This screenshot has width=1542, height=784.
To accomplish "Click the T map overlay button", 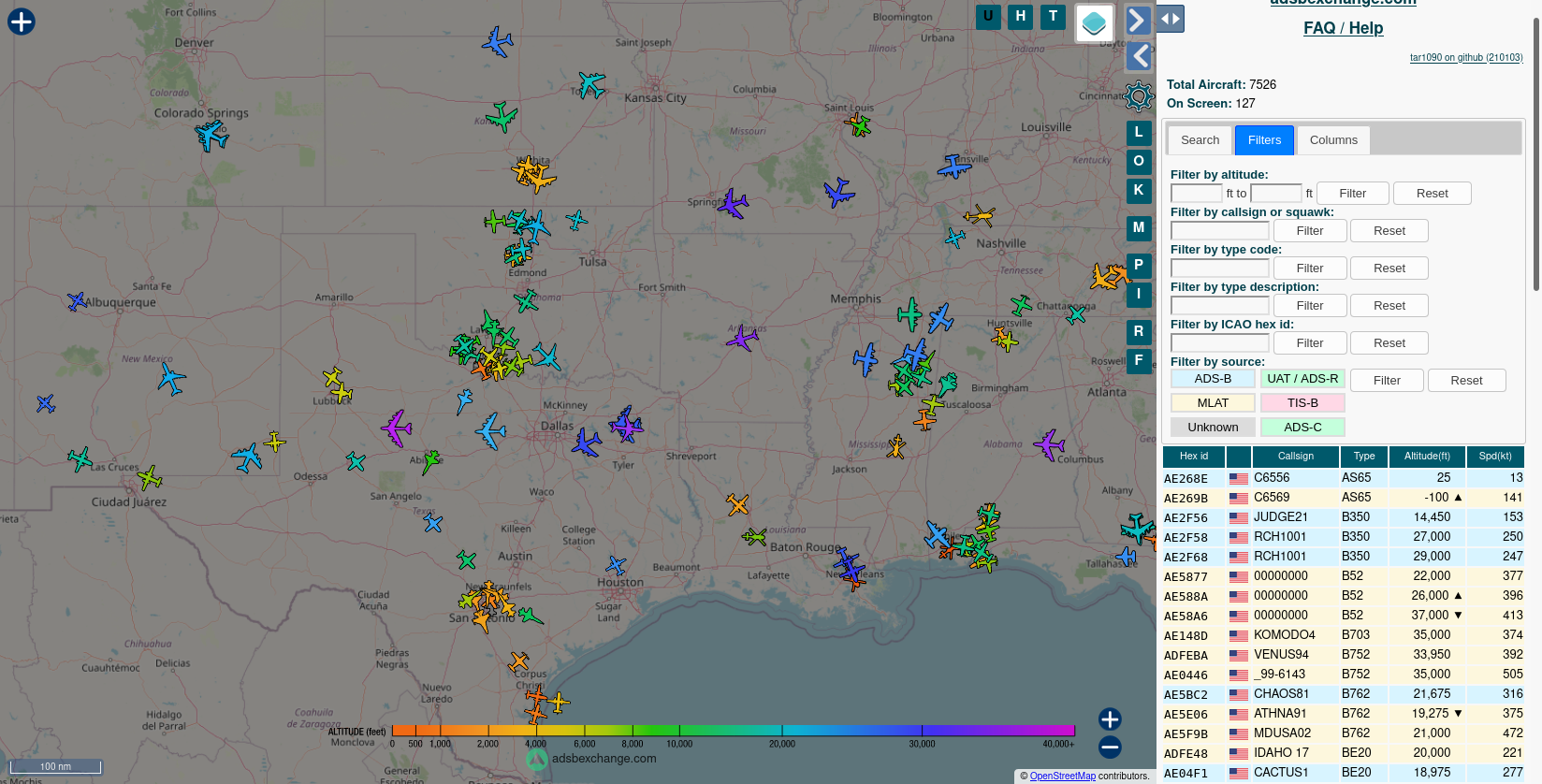I will click(x=1054, y=16).
